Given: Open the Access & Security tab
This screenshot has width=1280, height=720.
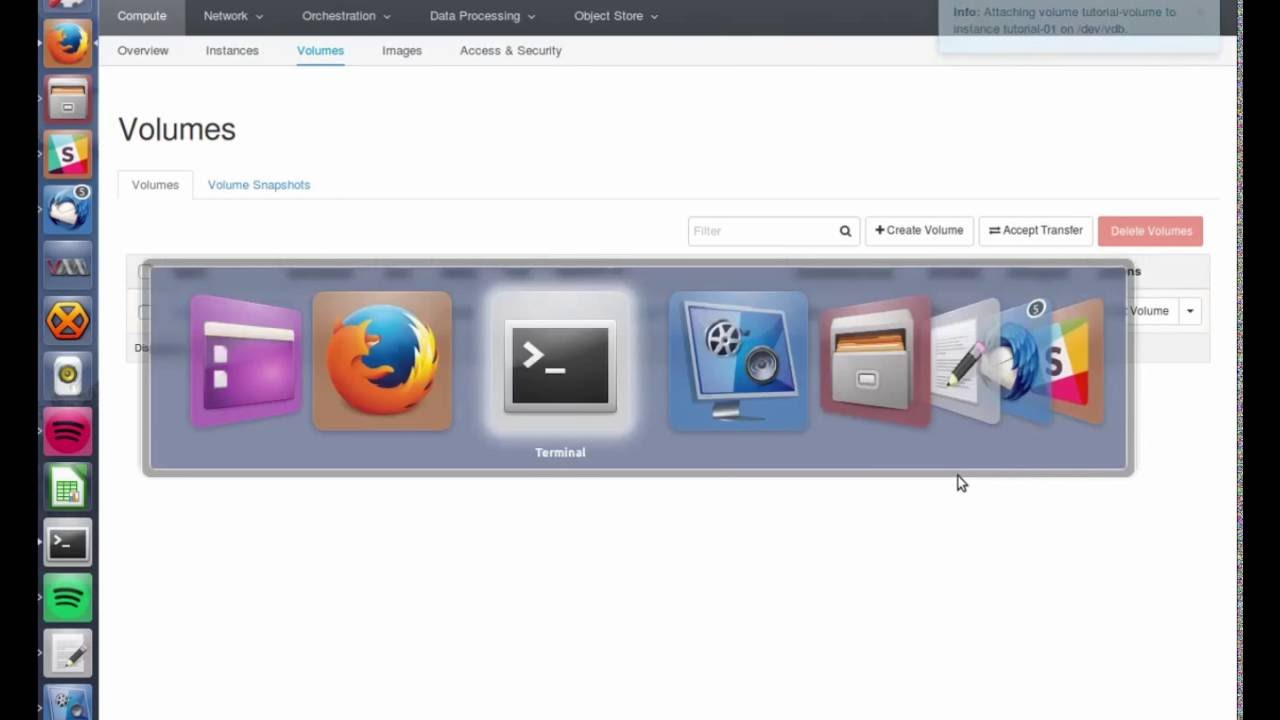Looking at the screenshot, I should click(x=510, y=50).
